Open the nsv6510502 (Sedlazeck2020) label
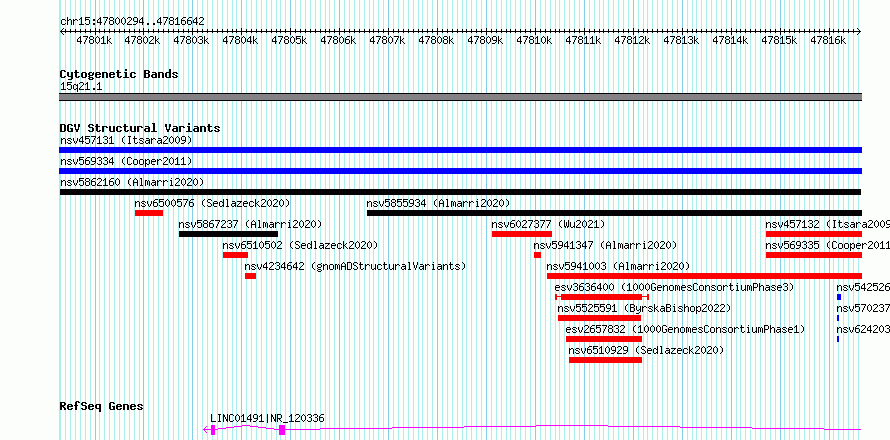Viewport: 890px width, 440px height. click(300, 245)
